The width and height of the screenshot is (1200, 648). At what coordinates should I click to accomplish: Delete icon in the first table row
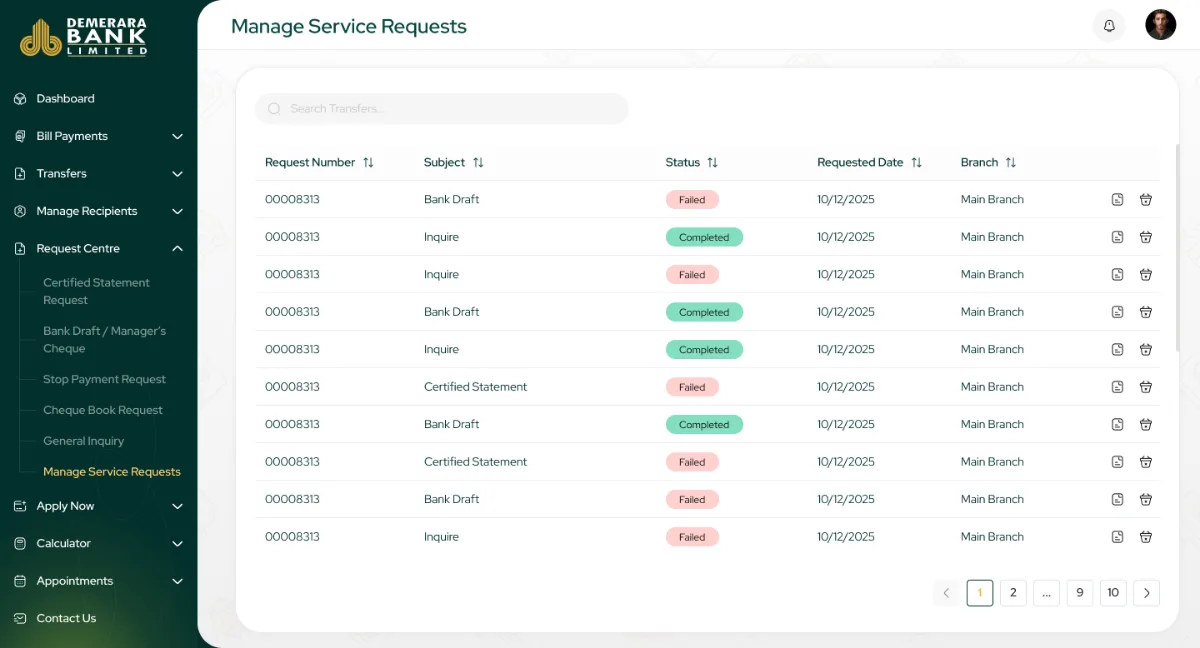(1146, 200)
